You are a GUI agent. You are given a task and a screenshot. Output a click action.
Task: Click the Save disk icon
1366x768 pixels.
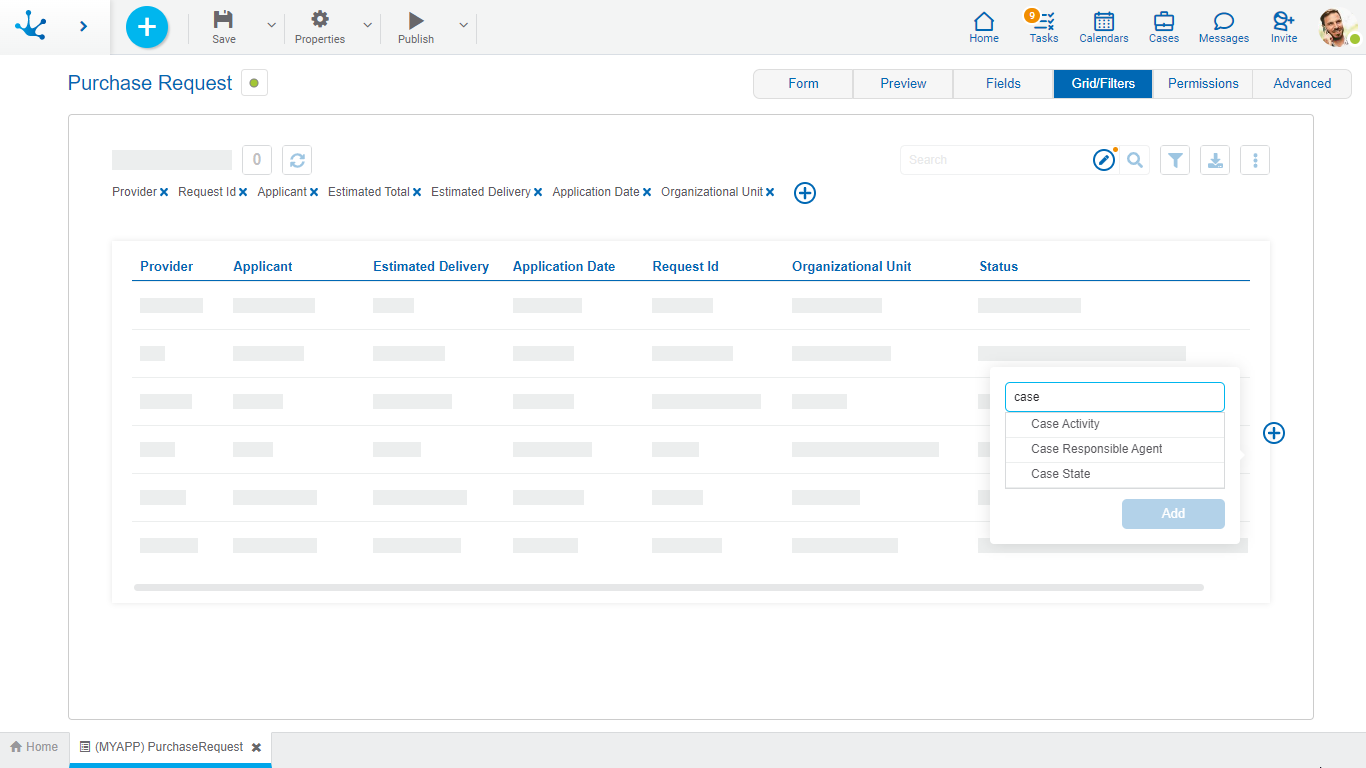pos(224,20)
